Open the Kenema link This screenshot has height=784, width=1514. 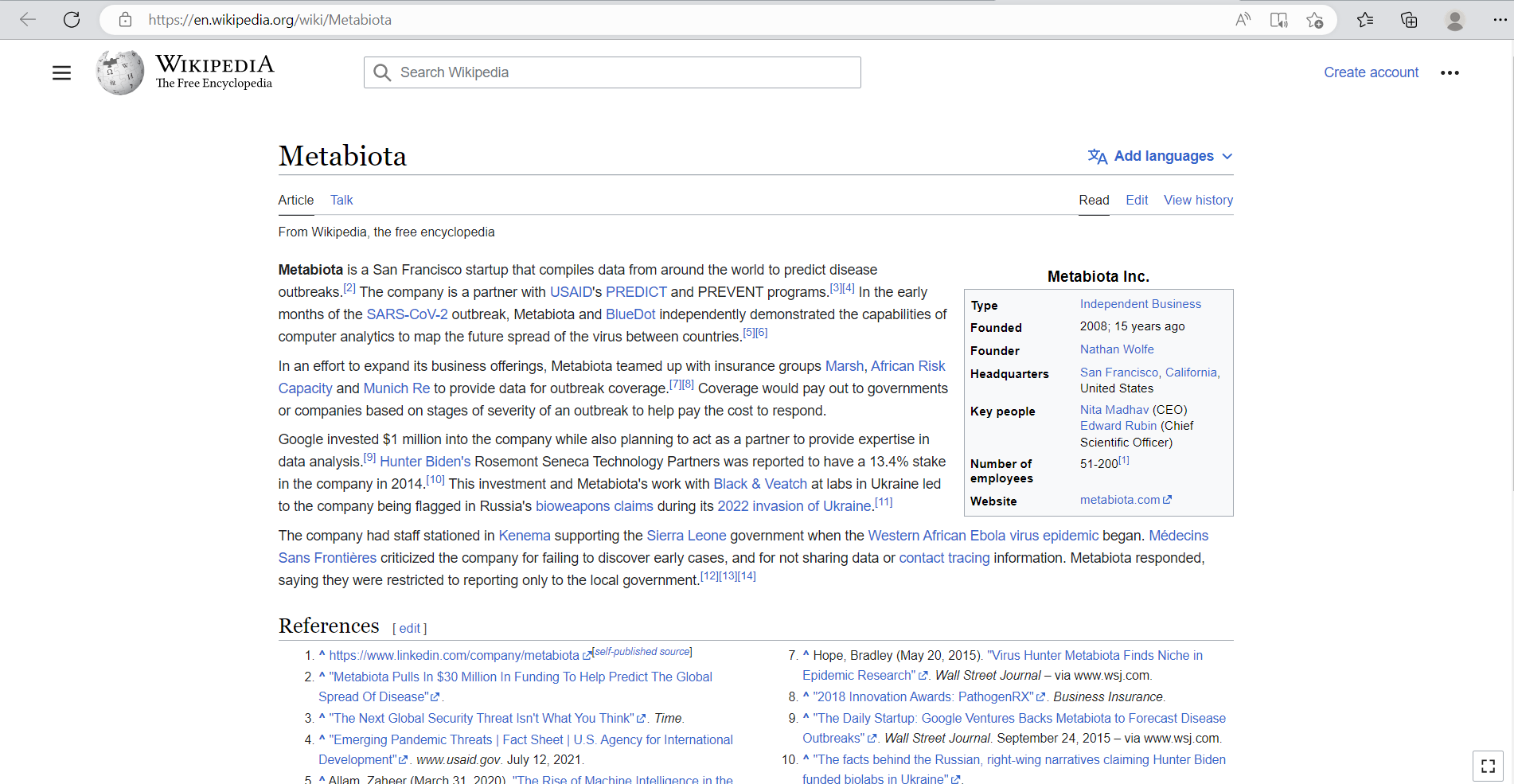coord(525,536)
